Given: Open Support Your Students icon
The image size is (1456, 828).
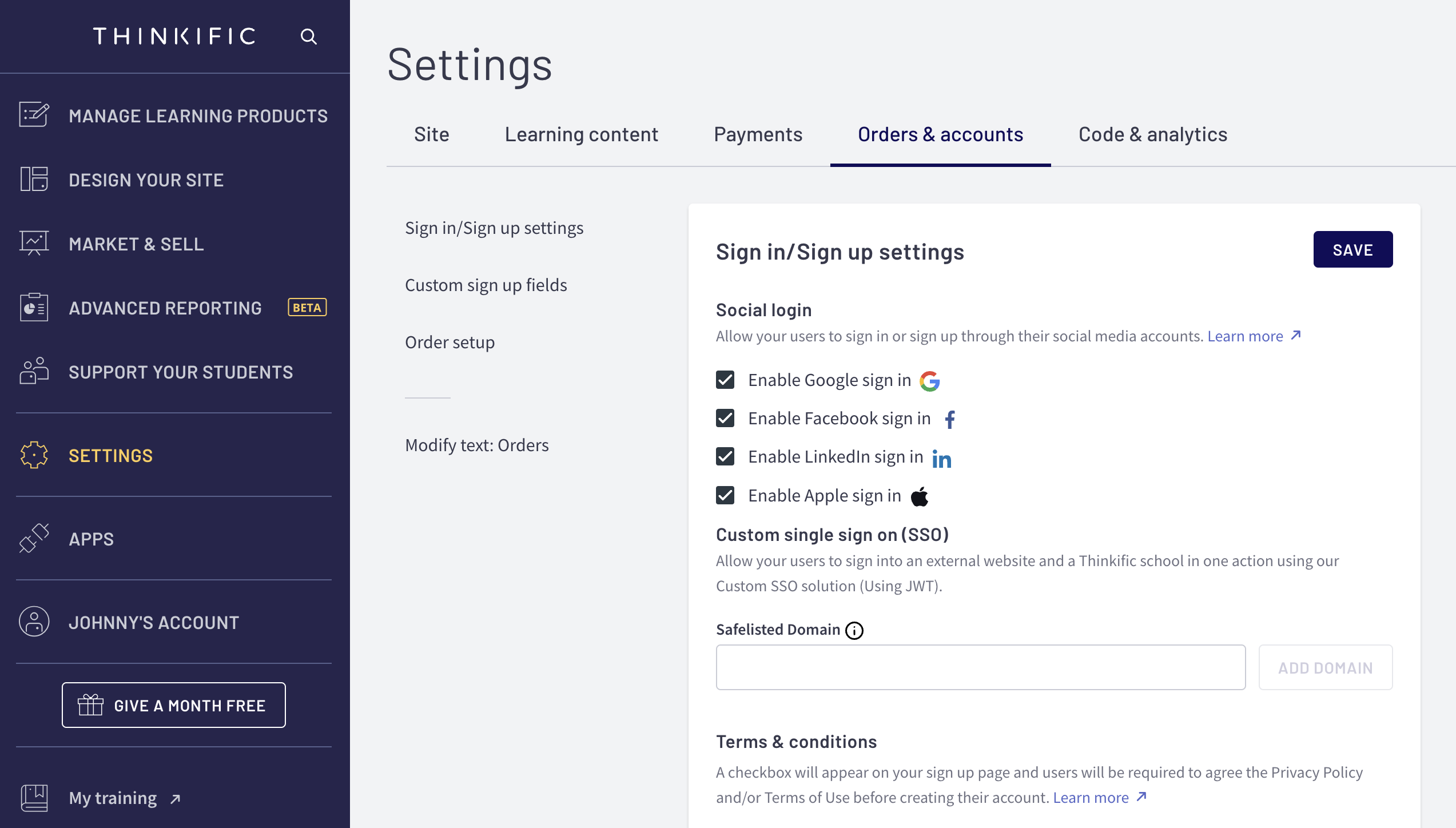Looking at the screenshot, I should (x=34, y=372).
